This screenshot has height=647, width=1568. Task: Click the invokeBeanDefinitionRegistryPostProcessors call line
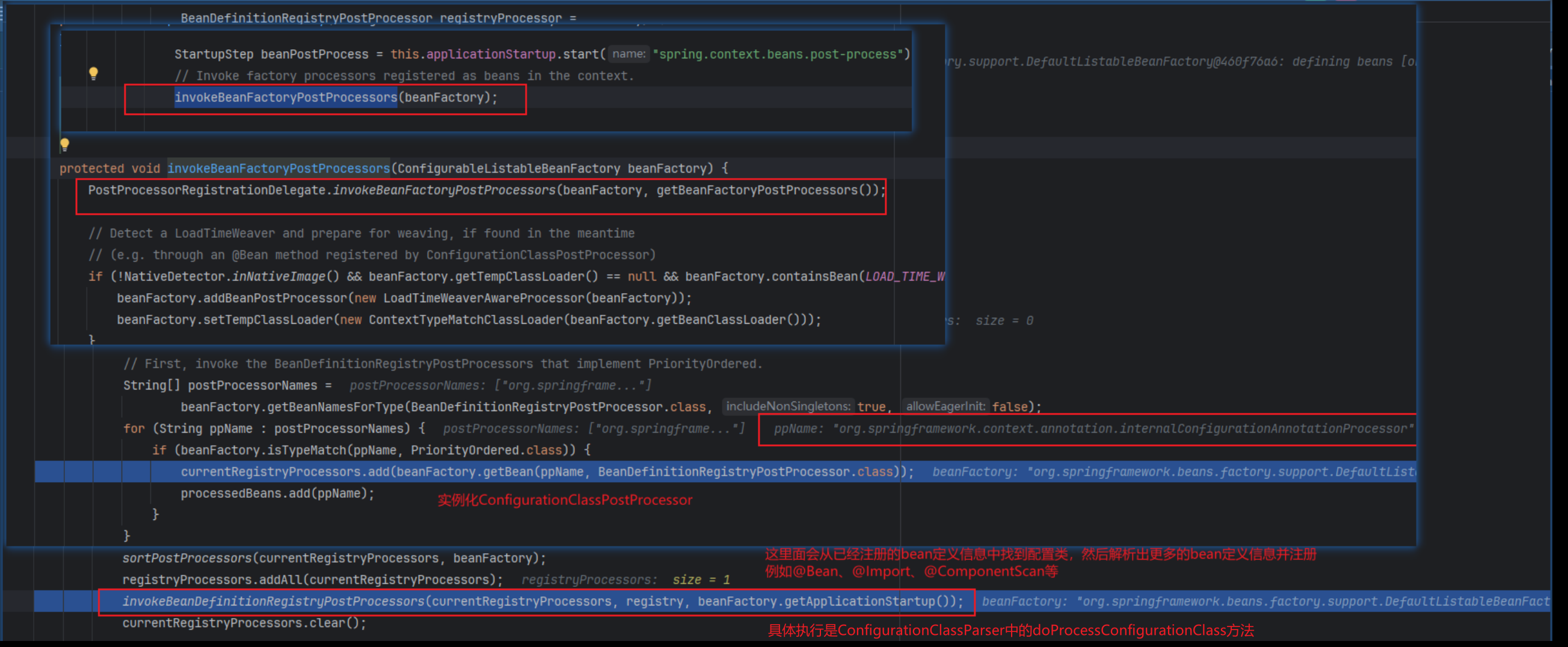(x=543, y=601)
